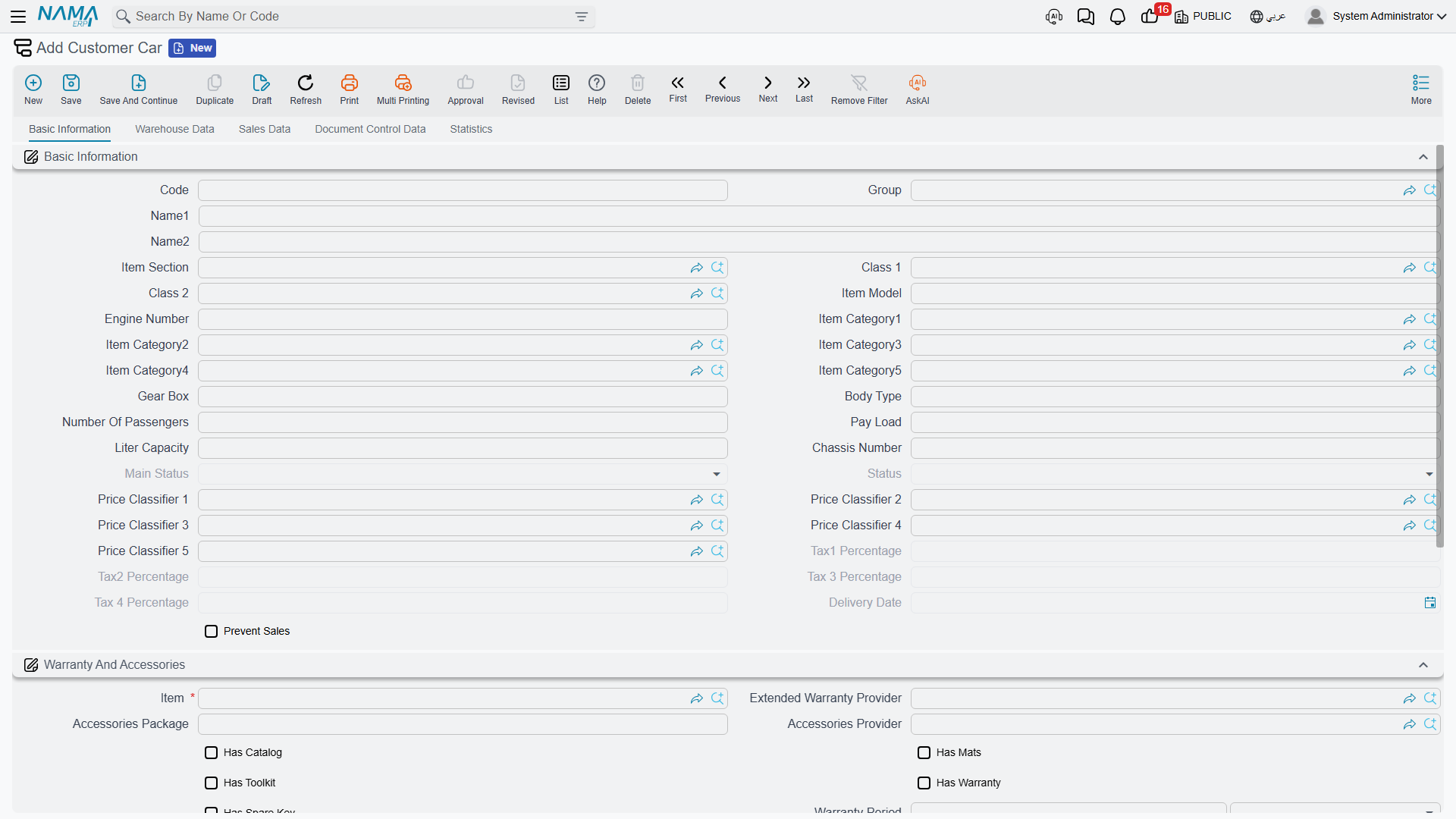The width and height of the screenshot is (1456, 819).
Task: Click the Name1 input field
Action: [x=819, y=216]
